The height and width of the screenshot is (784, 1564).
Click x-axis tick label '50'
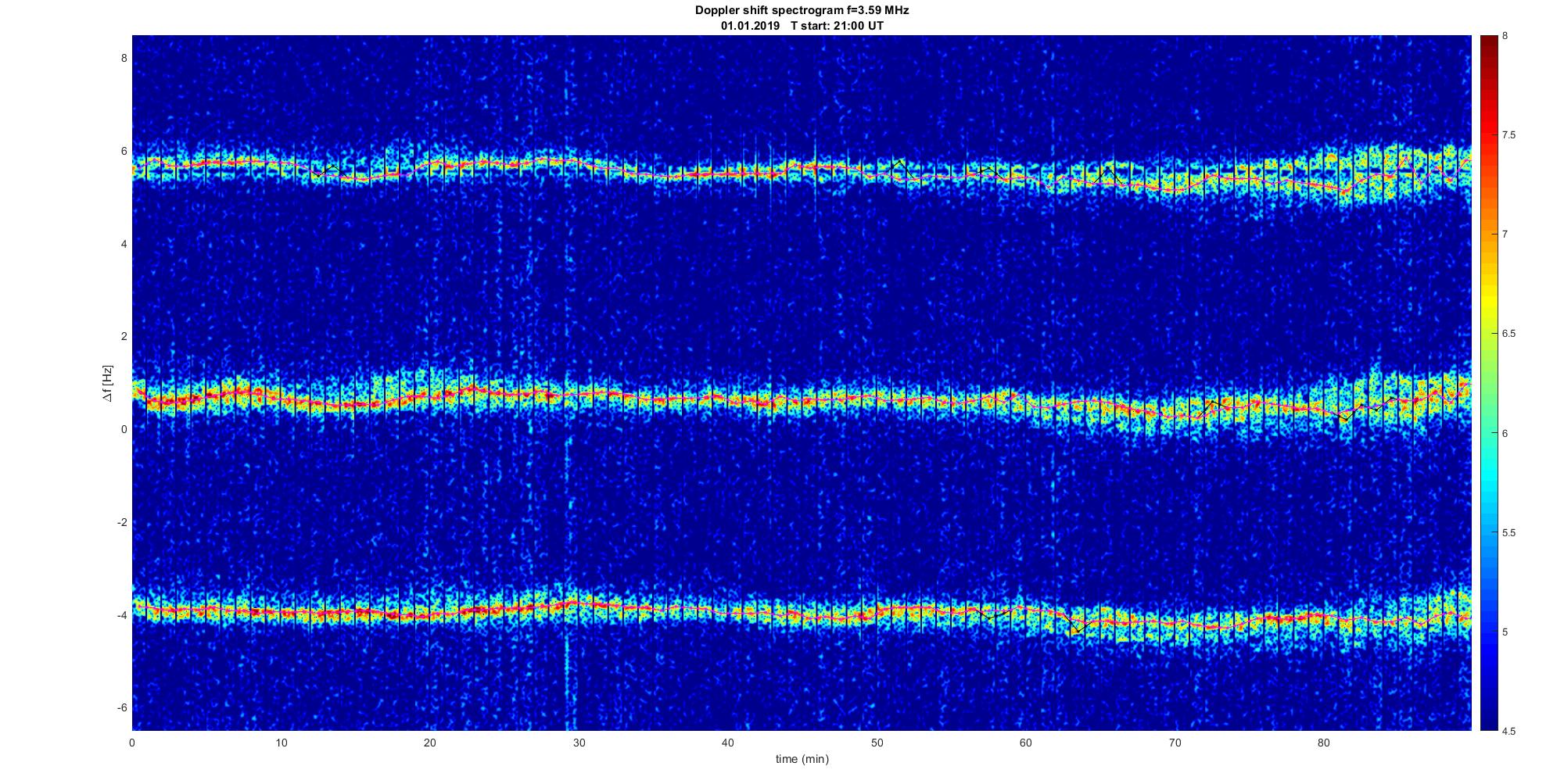click(877, 743)
